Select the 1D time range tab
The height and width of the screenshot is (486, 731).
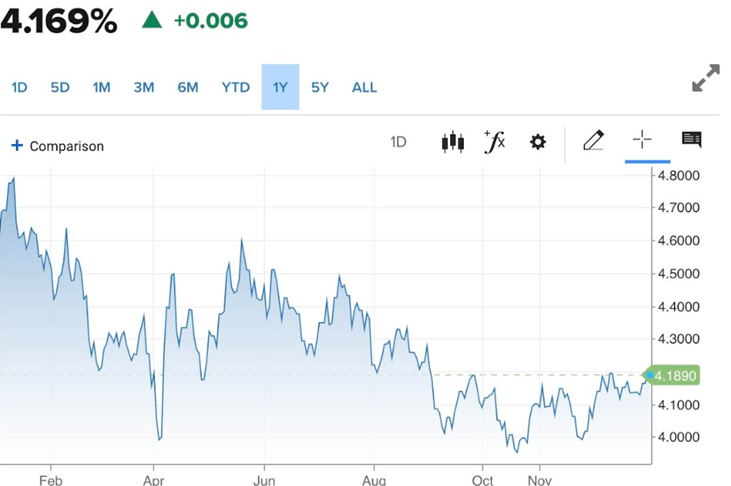pos(19,88)
